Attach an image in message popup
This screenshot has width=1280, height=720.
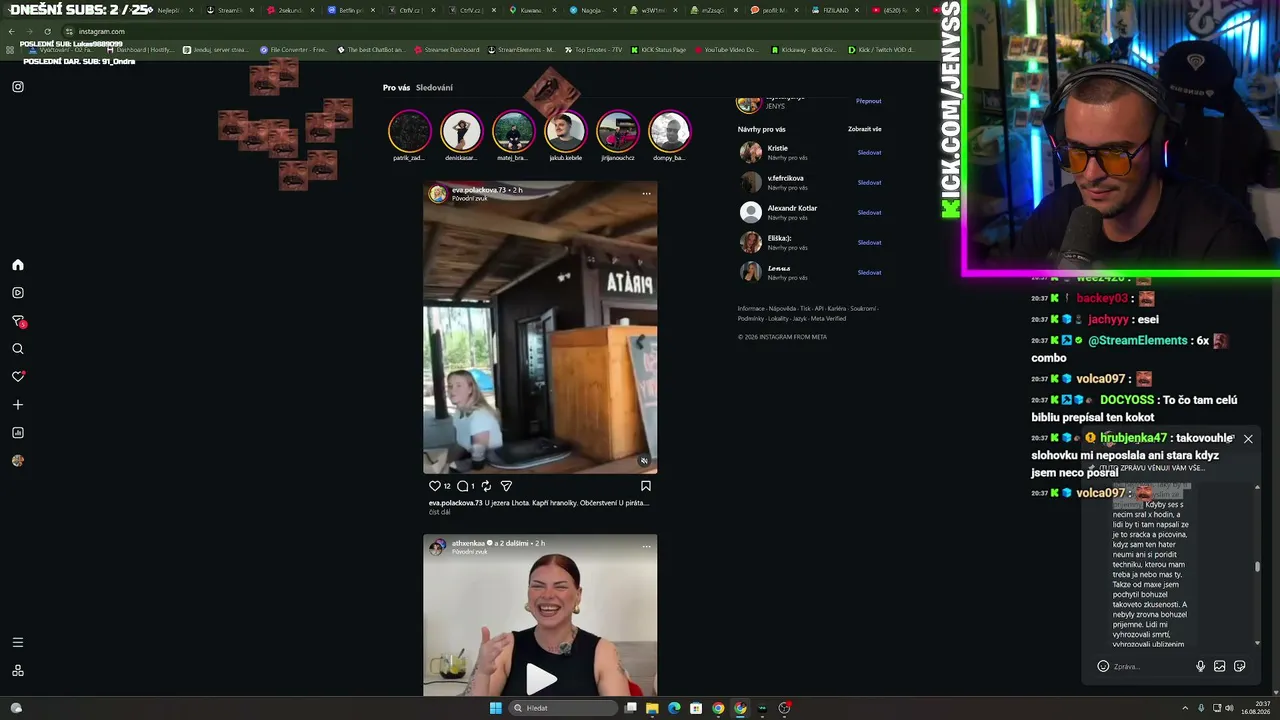(1220, 667)
